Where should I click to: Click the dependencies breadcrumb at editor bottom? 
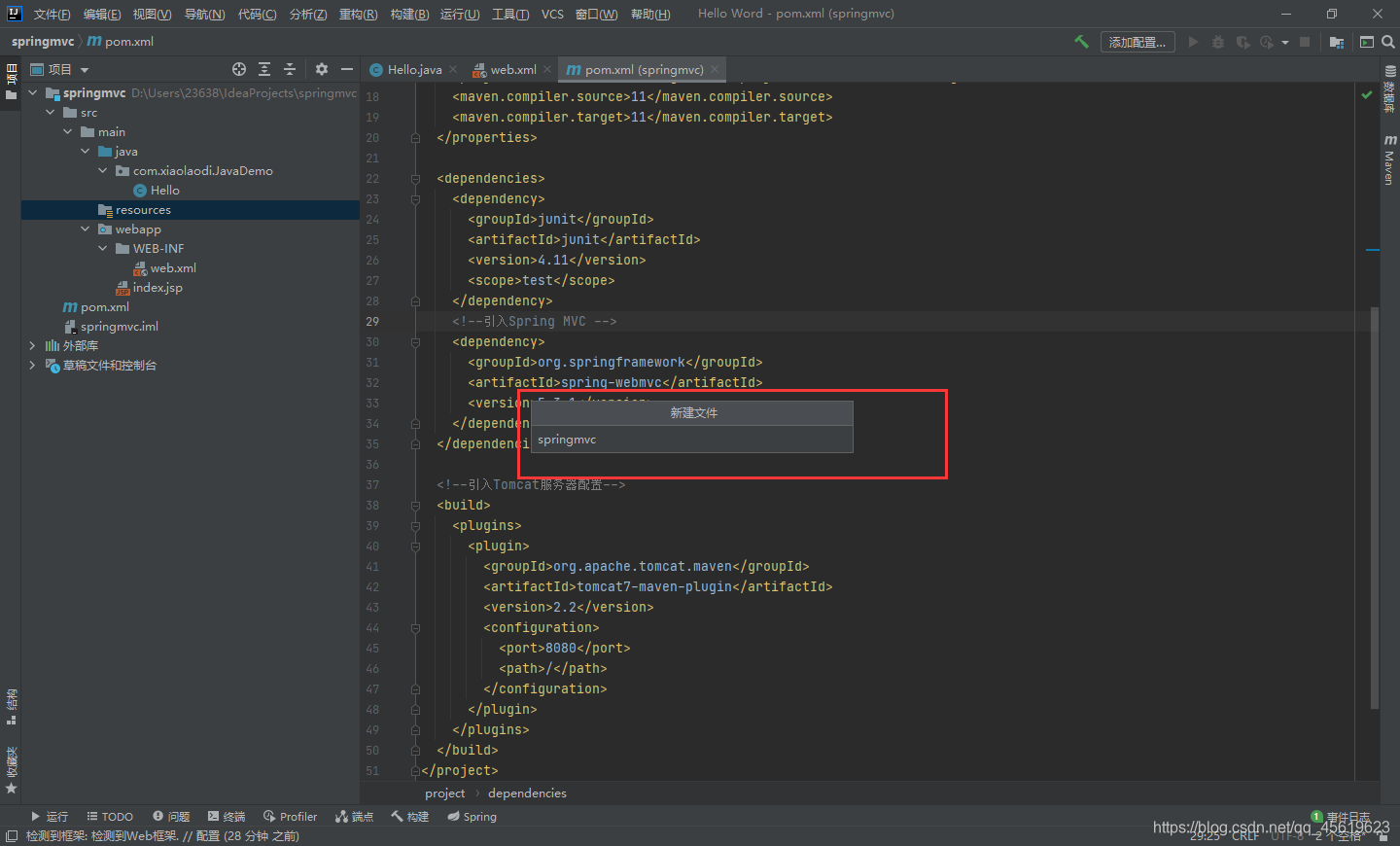(x=527, y=793)
